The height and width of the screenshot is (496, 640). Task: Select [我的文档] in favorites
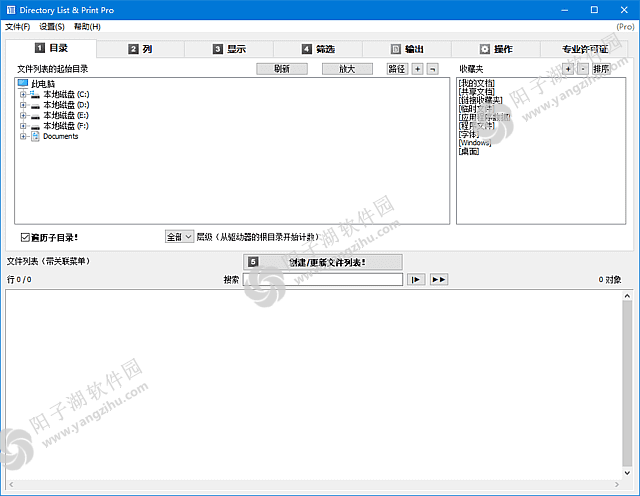coord(476,83)
